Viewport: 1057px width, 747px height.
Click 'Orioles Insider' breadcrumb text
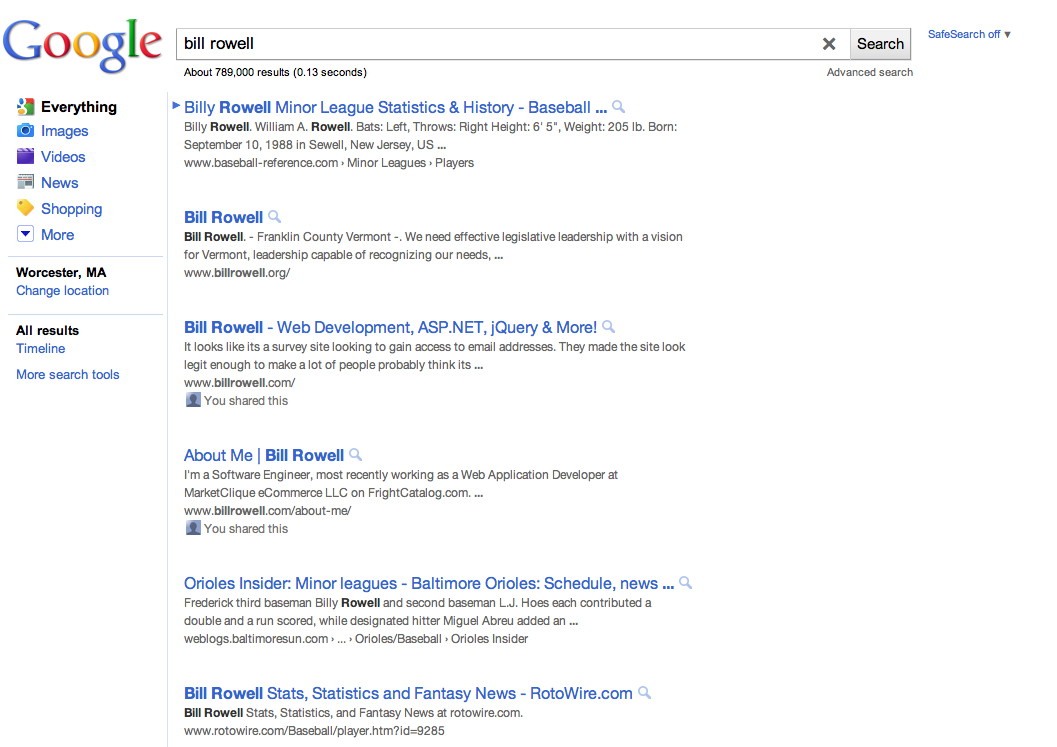tap(489, 638)
